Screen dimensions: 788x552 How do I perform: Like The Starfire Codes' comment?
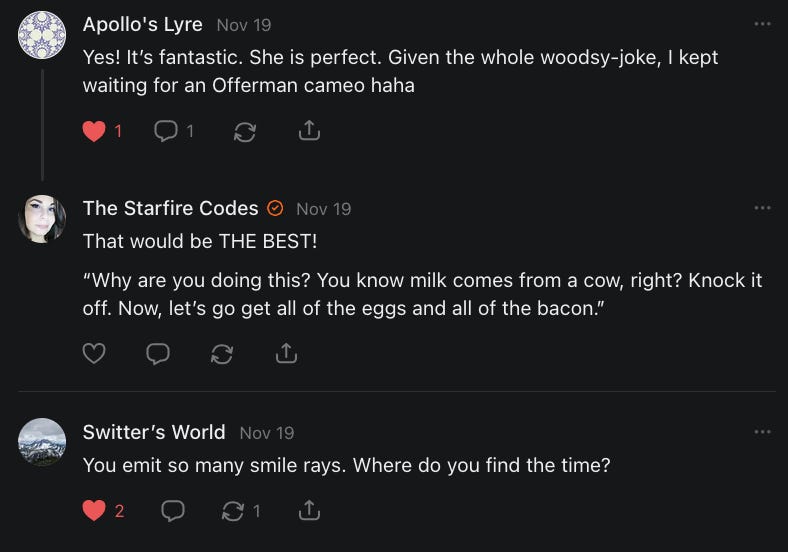click(94, 353)
